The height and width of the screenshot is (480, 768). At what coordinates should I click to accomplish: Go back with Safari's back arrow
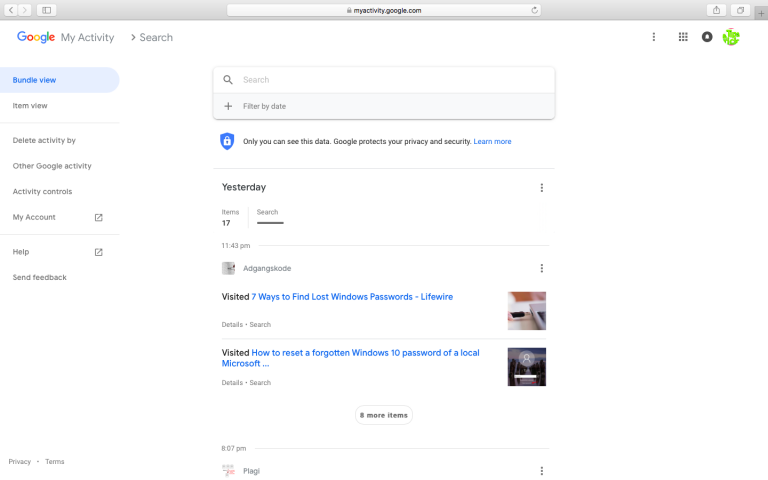click(11, 10)
